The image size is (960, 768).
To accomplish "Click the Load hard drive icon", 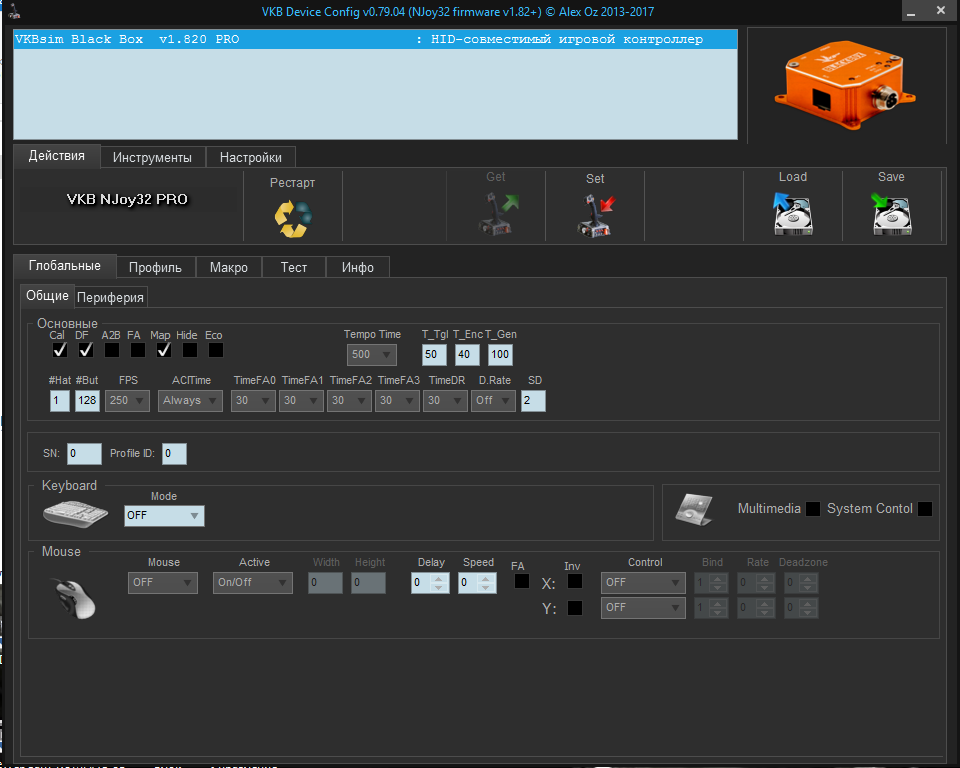I will 793,213.
